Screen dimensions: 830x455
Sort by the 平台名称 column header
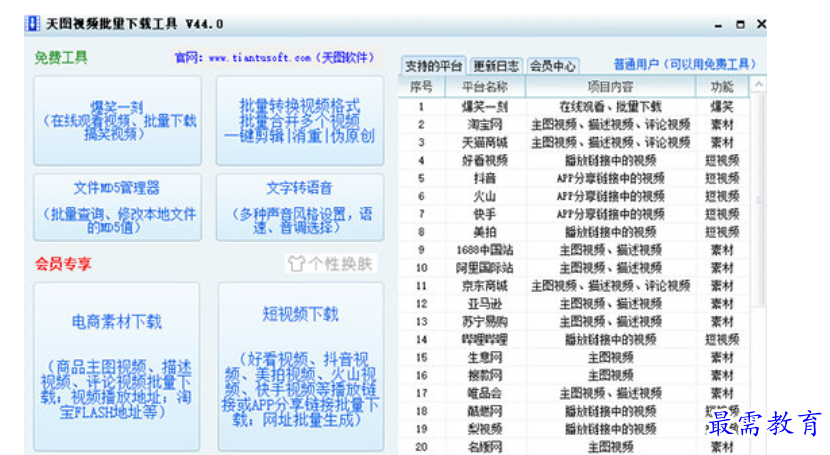tap(485, 87)
